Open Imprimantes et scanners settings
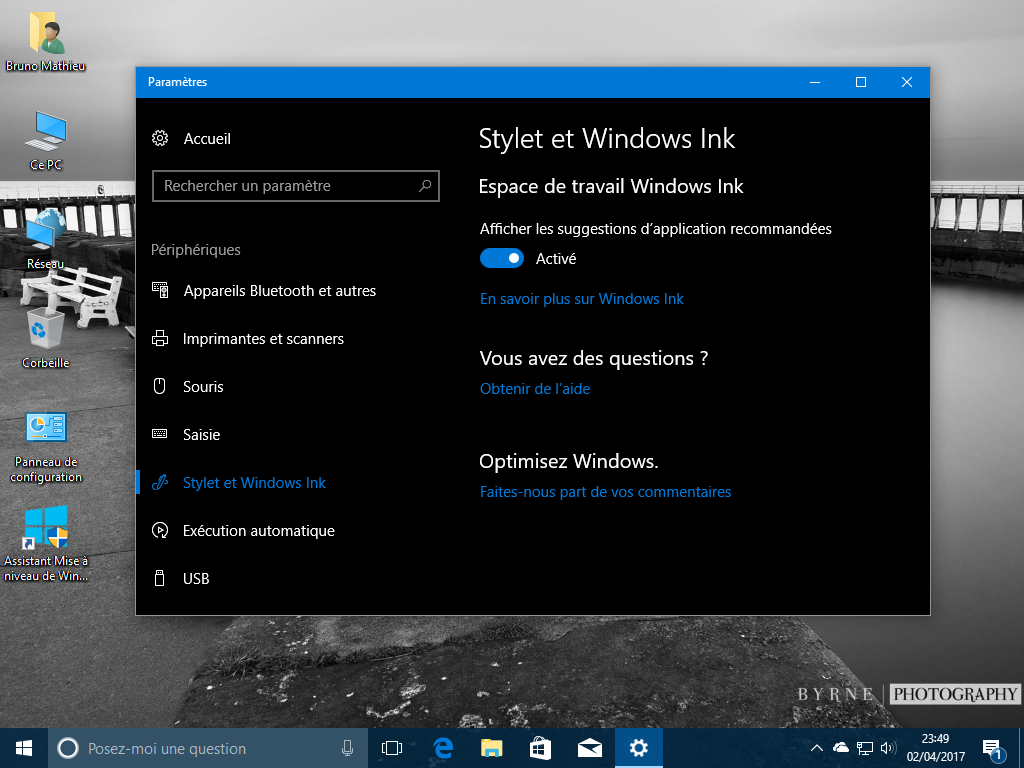The image size is (1024, 768). [263, 338]
